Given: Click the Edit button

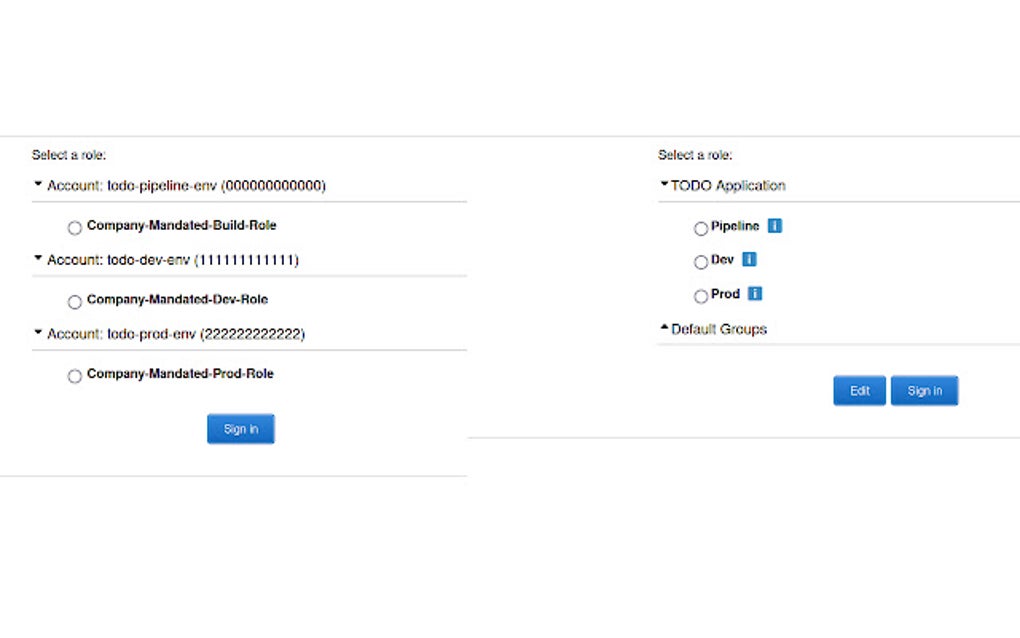Looking at the screenshot, I should point(859,390).
